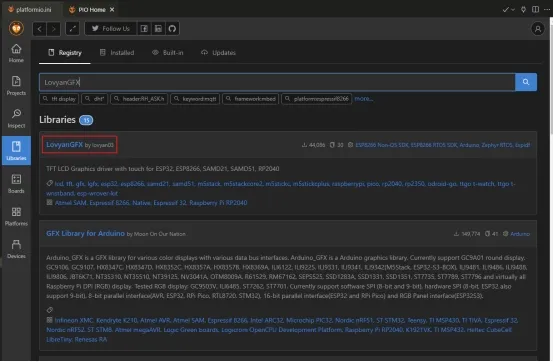Switch to the Installed tab
Viewport: 553px width, 362px height.
coord(117,53)
